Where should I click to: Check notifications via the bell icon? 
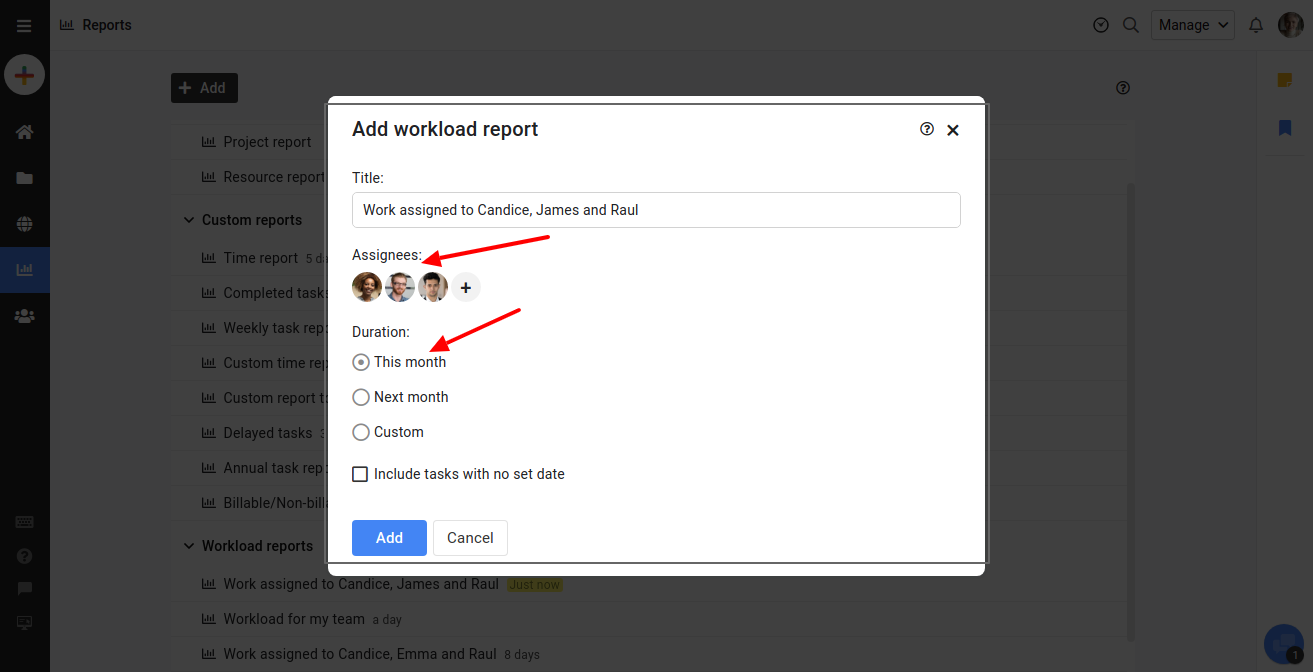[x=1256, y=25]
